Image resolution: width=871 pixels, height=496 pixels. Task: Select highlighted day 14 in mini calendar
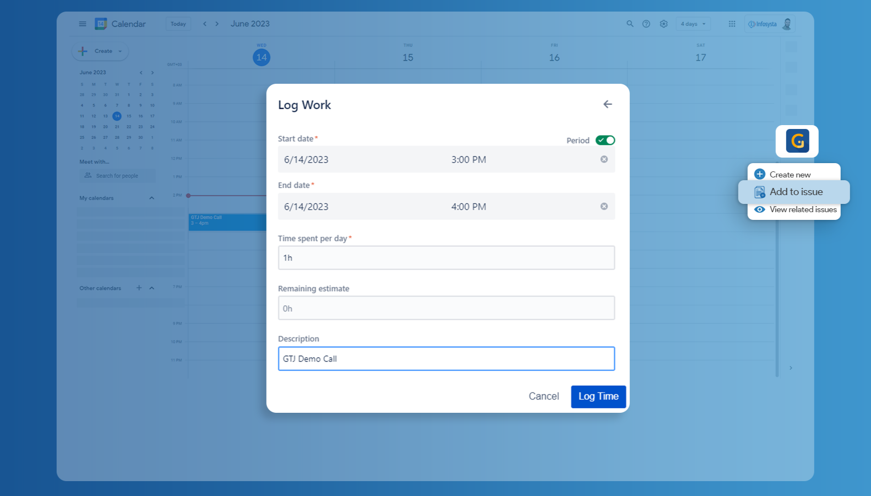click(x=117, y=116)
